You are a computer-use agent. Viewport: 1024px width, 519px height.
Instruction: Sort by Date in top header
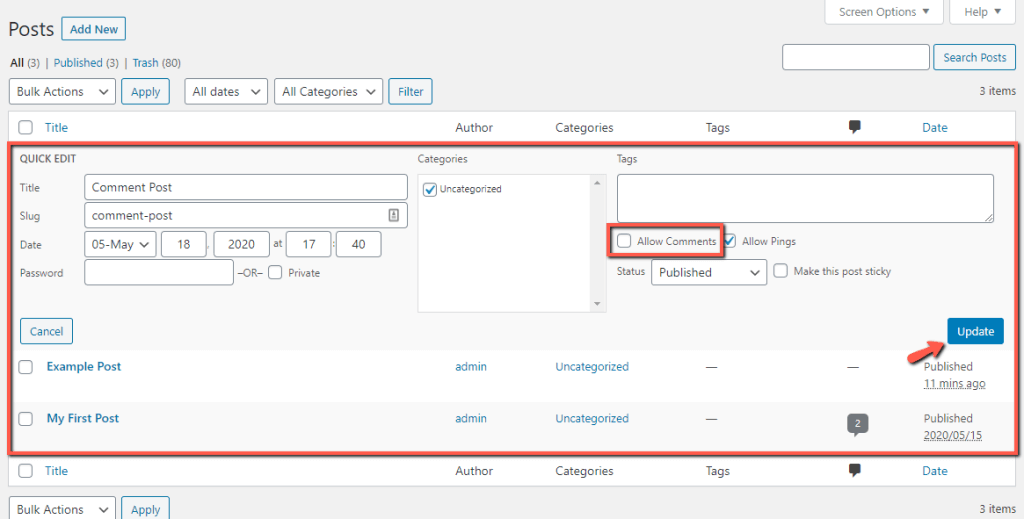click(x=935, y=127)
